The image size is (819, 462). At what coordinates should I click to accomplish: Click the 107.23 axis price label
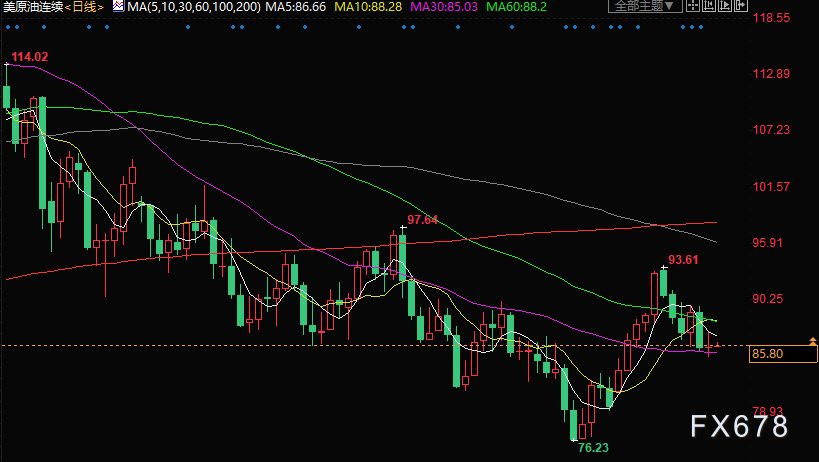771,130
